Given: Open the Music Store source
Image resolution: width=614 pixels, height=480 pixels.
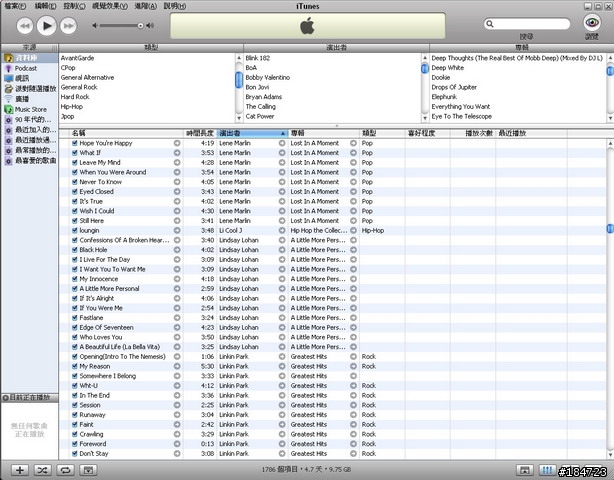Looking at the screenshot, I should tap(31, 109).
